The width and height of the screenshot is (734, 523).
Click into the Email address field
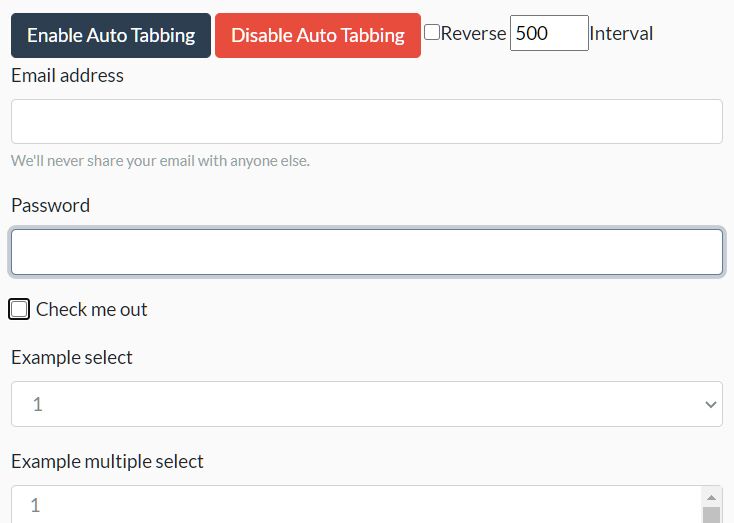(367, 122)
